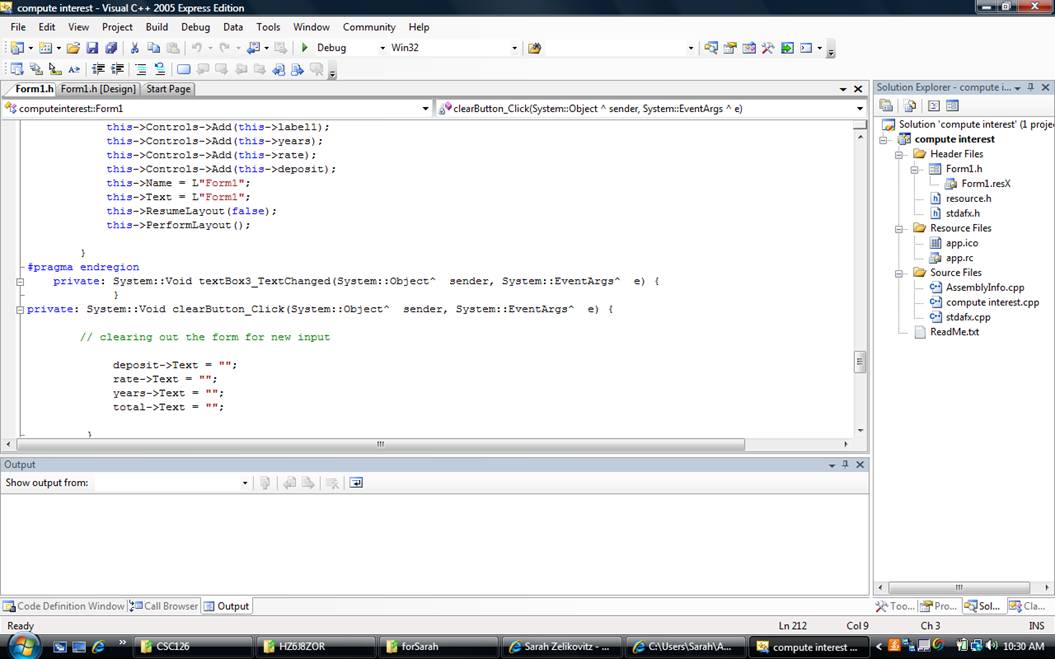Select compute interest.cpp in Solution Explorer
This screenshot has width=1055, height=659.
(x=988, y=302)
